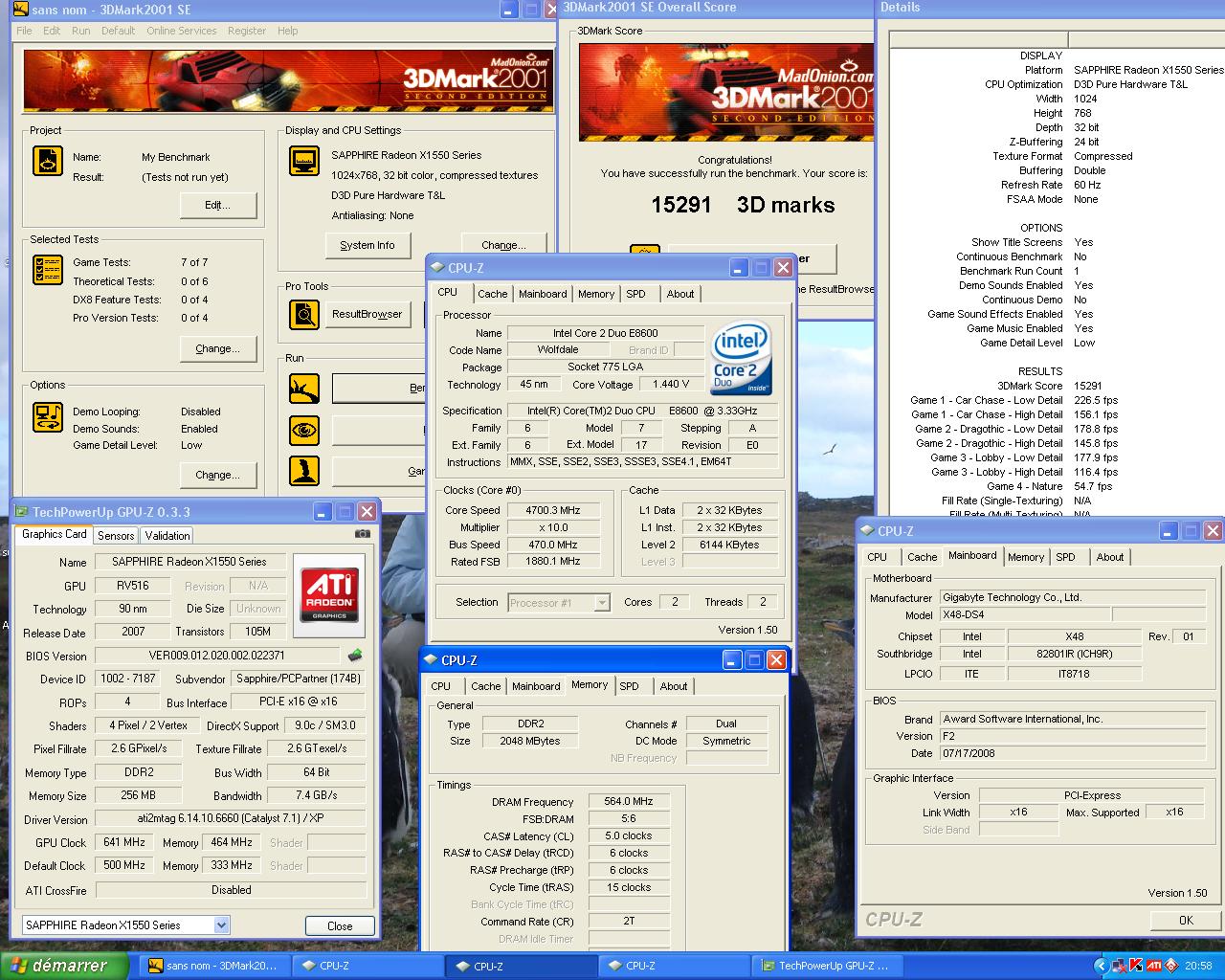Click the Options group icon in 3DMark
Viewport: 1225px width, 980px height.
pos(47,417)
